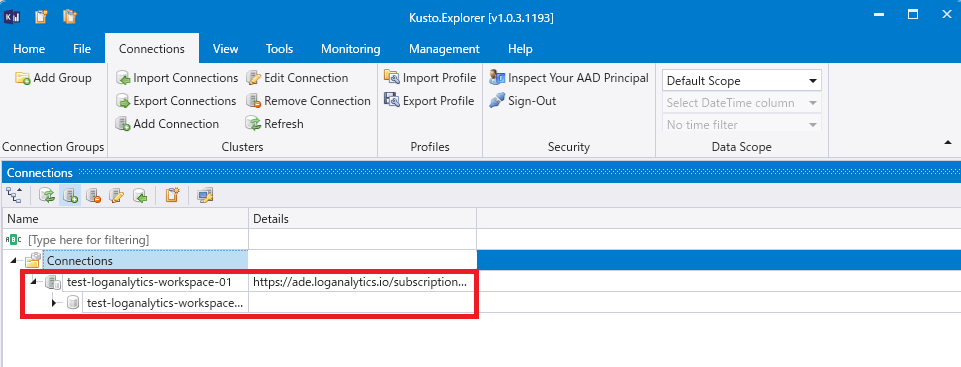Click Refresh in Clusters group
Screen dimensions: 961x367
(275, 124)
